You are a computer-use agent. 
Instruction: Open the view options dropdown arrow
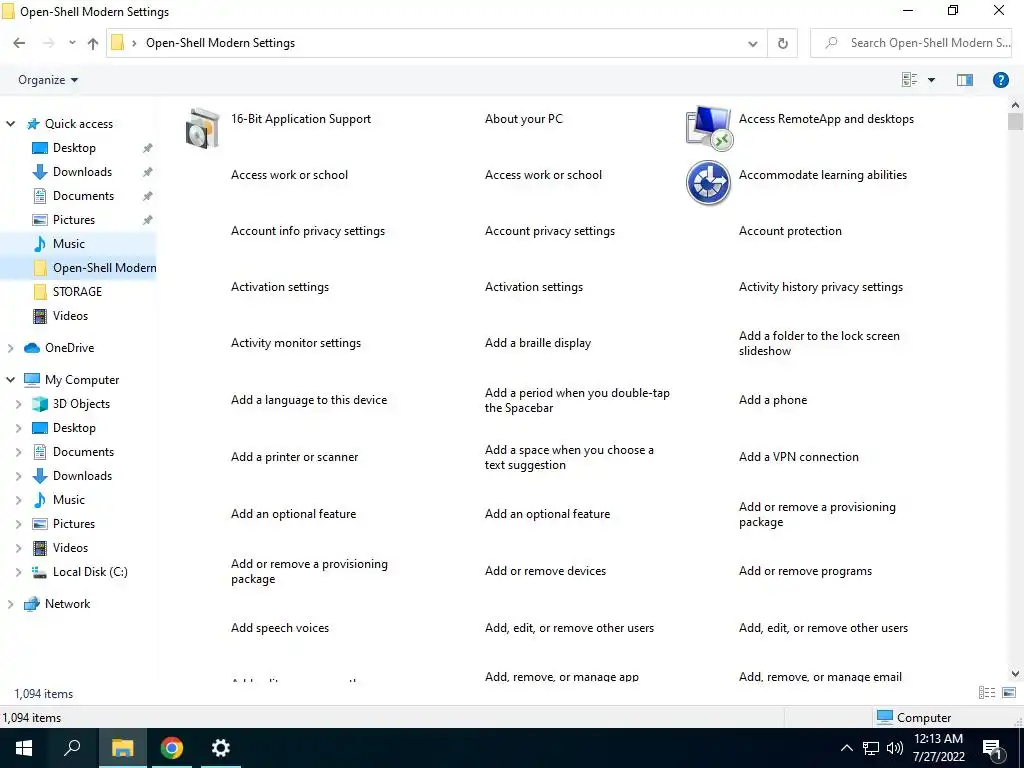(x=931, y=80)
